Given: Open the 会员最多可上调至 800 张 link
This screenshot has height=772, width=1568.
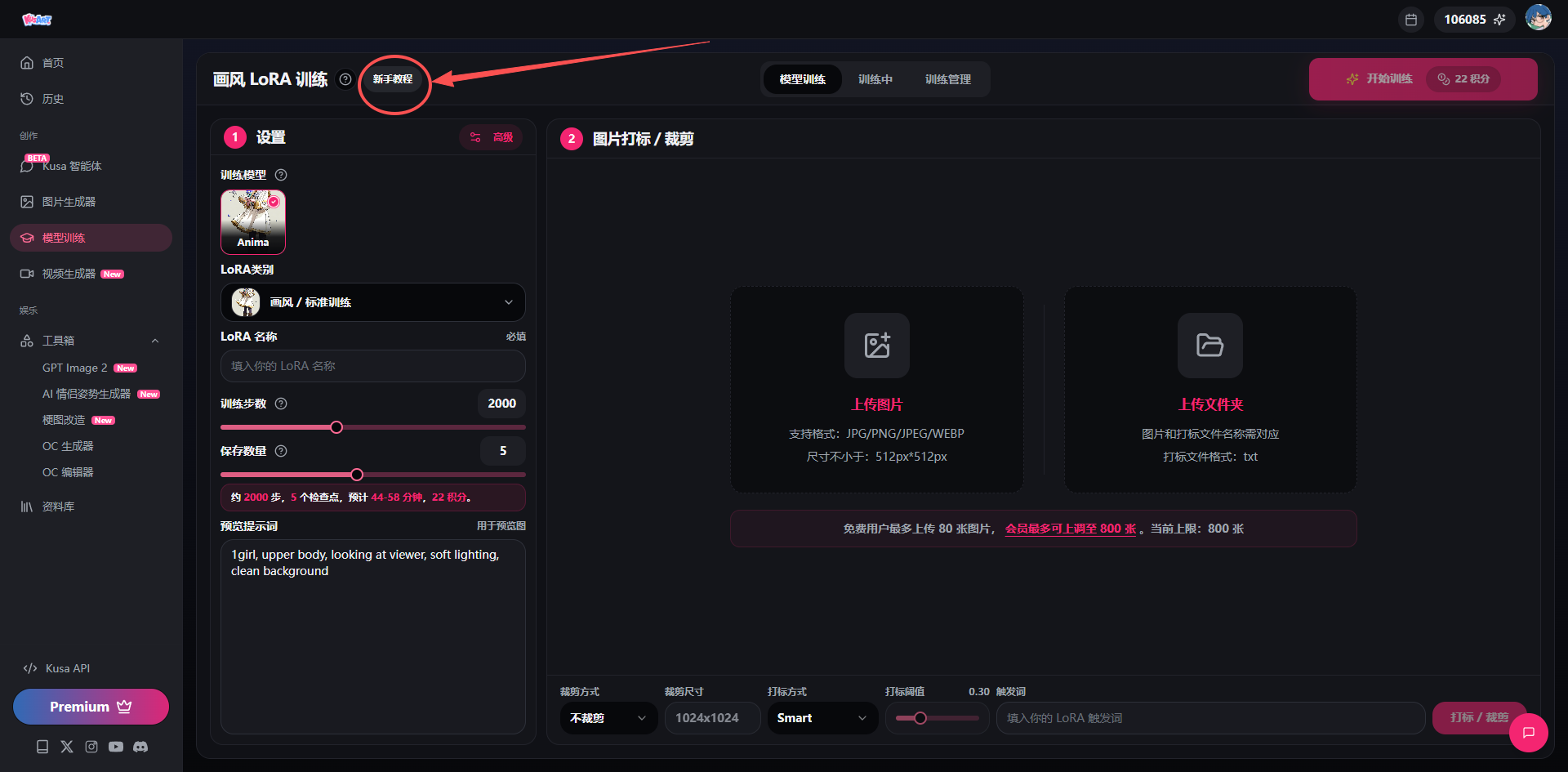Looking at the screenshot, I should (1070, 529).
